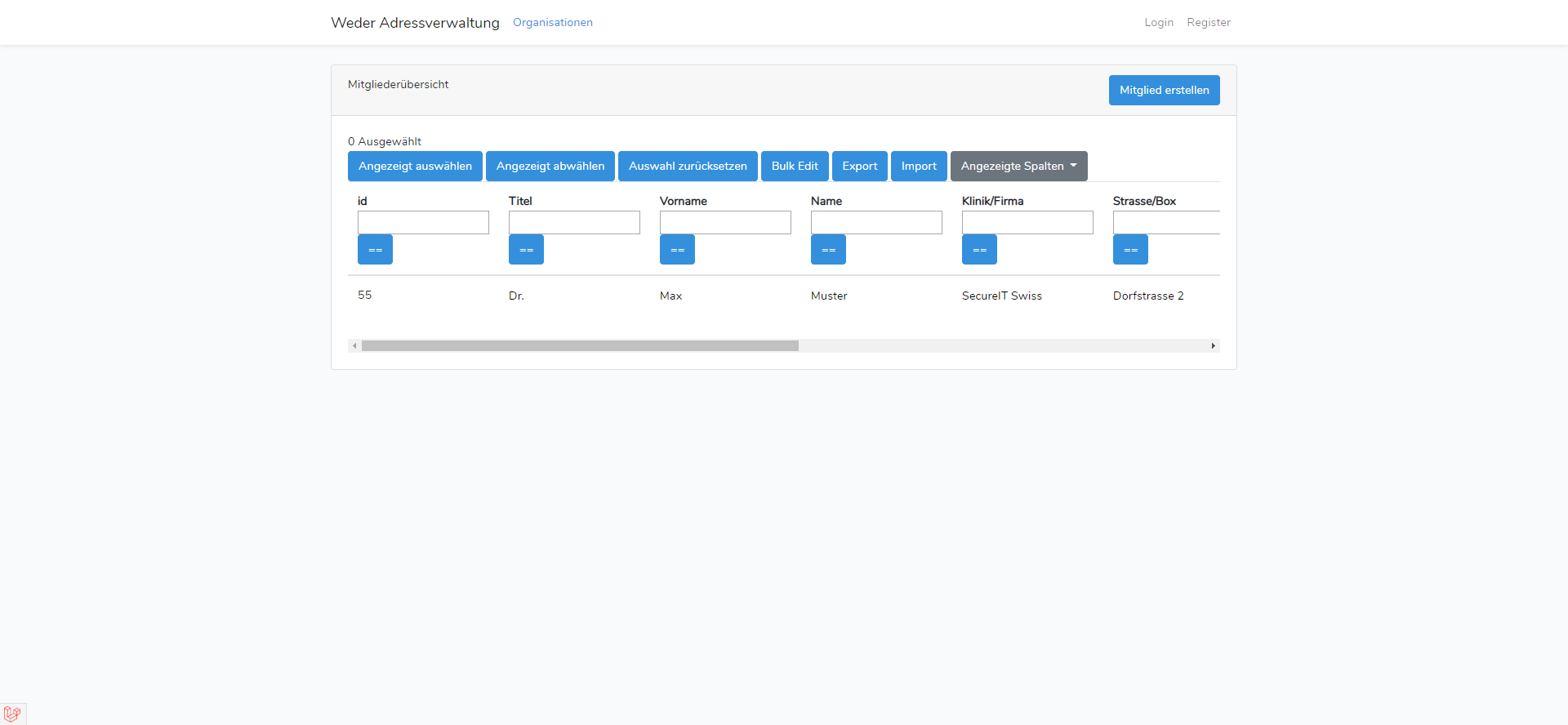
Task: Open == operator under id column
Action: click(x=375, y=250)
